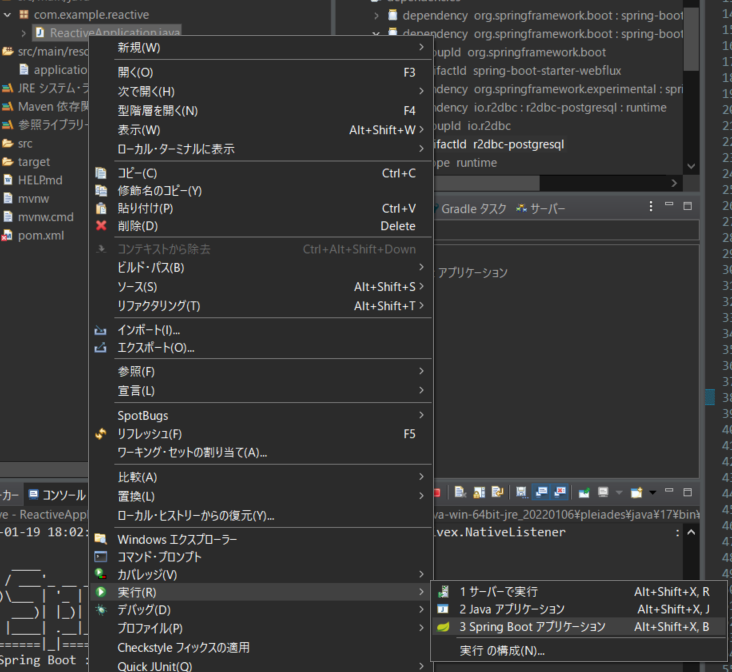This screenshot has width=732, height=672.
Task: Click the console scroll-up arrow
Action: click(x=691, y=532)
